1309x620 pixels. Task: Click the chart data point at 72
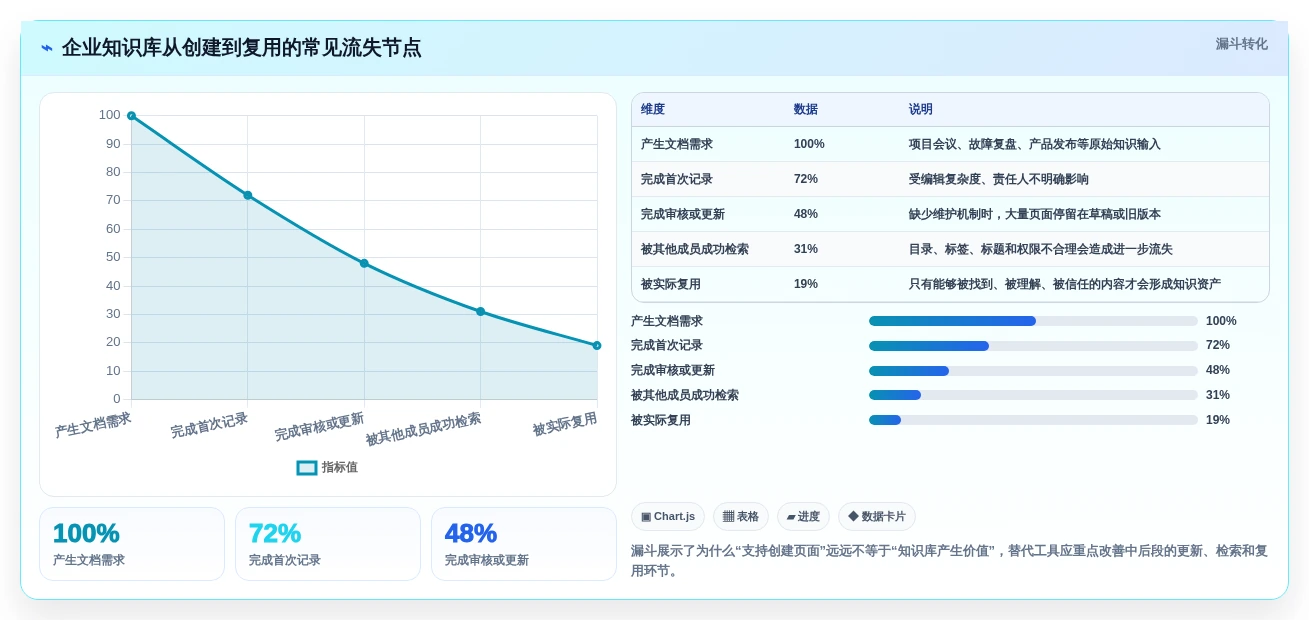tap(248, 195)
